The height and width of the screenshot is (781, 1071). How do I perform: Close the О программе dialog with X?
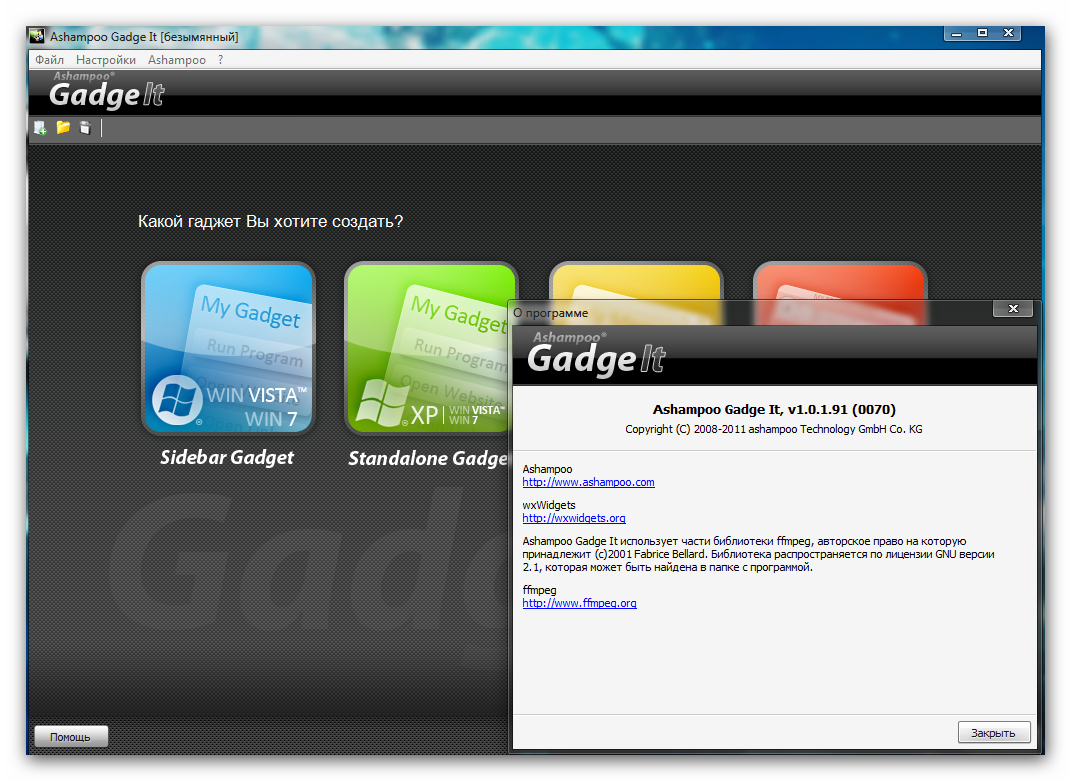pyautogui.click(x=1013, y=309)
